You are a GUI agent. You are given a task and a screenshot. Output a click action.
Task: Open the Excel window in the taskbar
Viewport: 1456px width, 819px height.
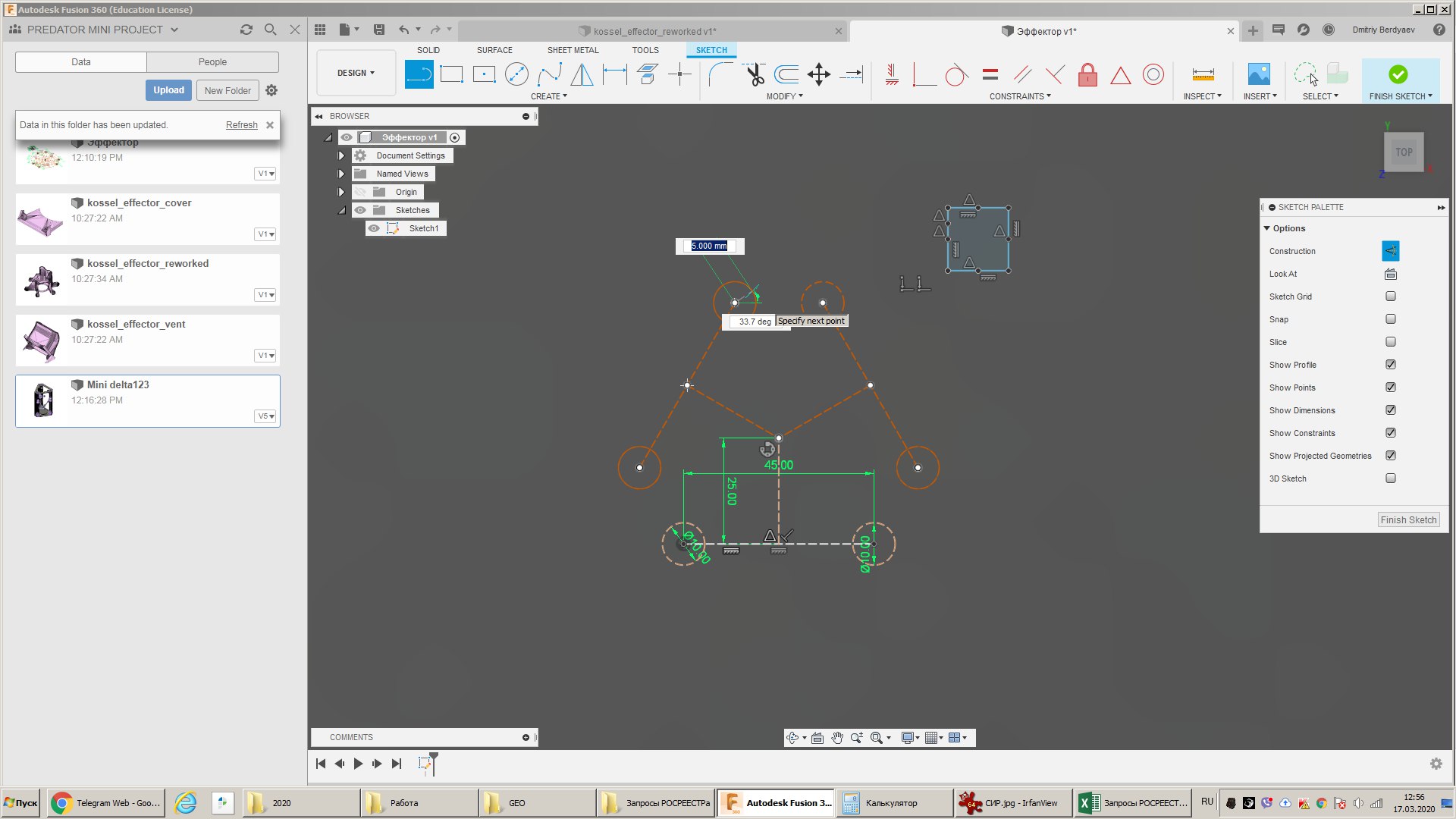pos(1133,803)
